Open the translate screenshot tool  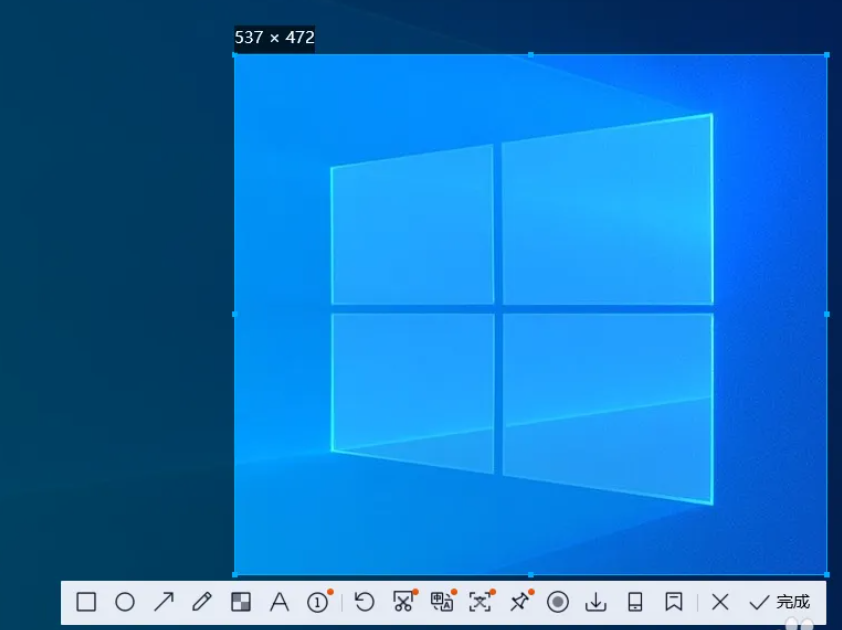[x=442, y=602]
